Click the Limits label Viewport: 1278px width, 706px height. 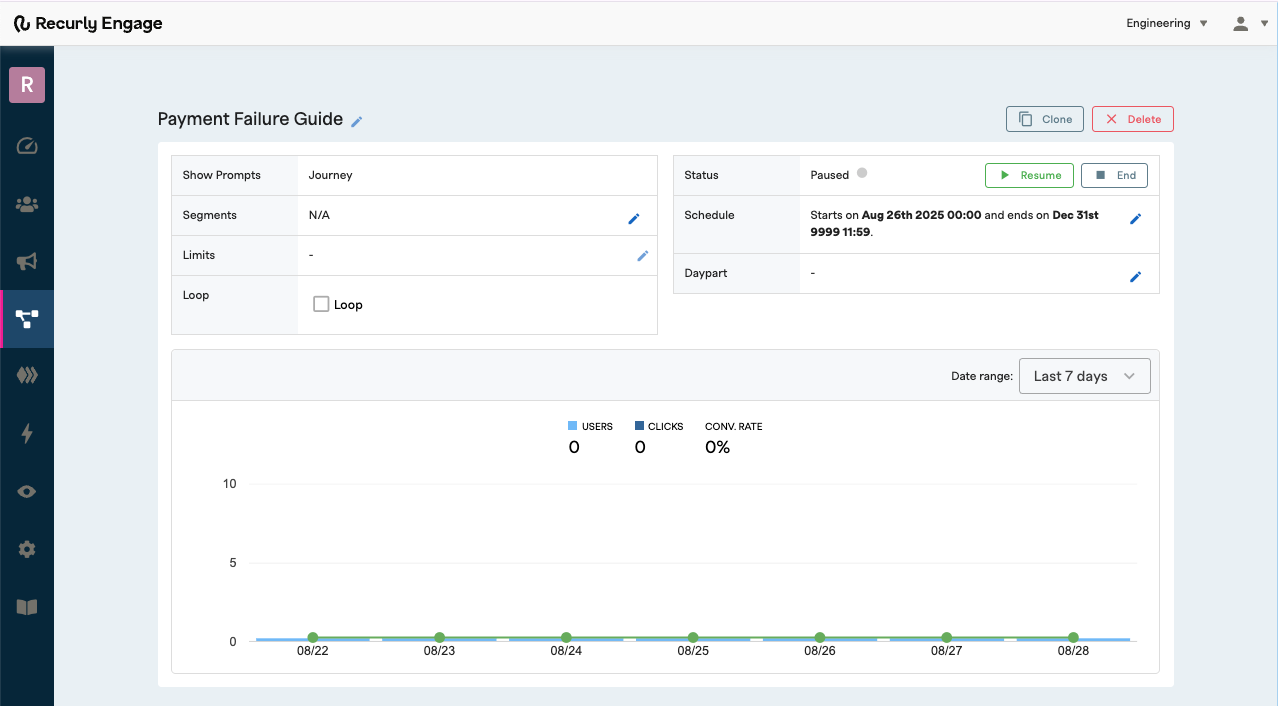199,255
